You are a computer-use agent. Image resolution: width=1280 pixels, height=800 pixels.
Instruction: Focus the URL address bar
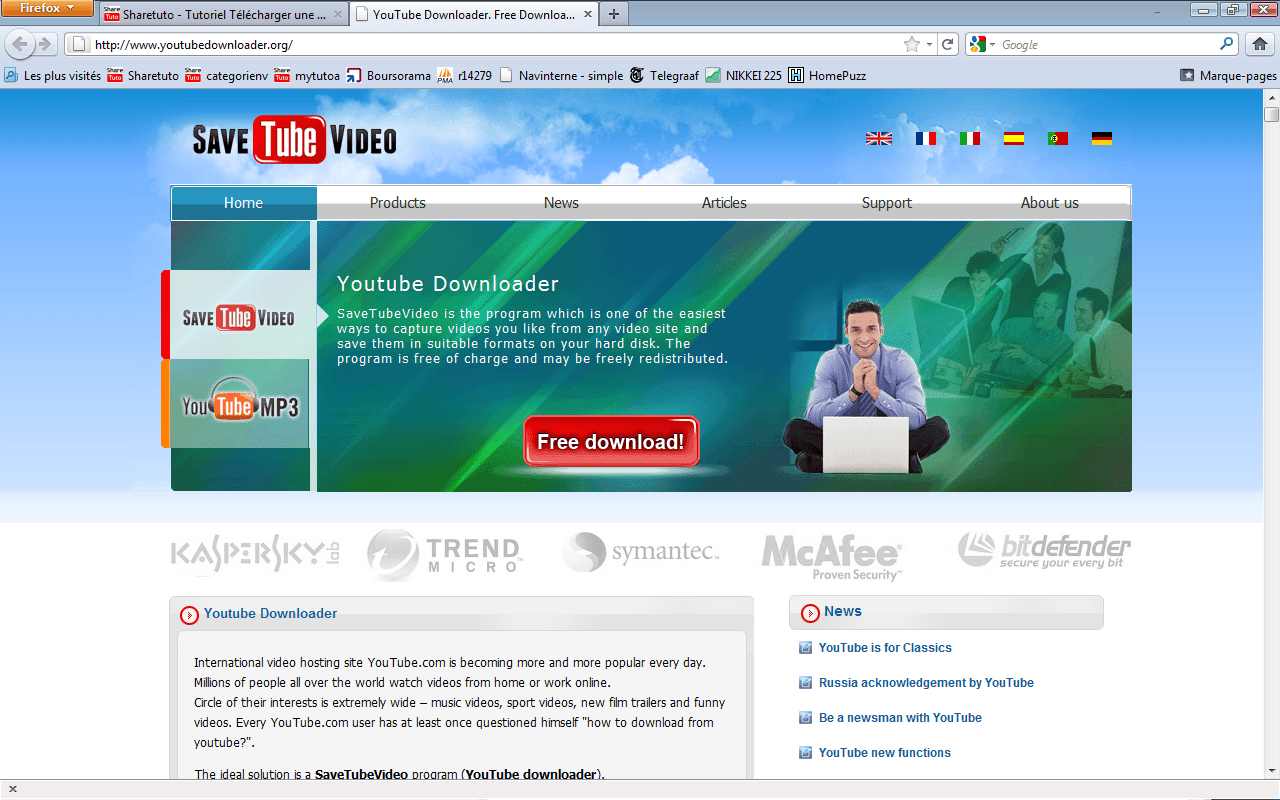point(495,44)
